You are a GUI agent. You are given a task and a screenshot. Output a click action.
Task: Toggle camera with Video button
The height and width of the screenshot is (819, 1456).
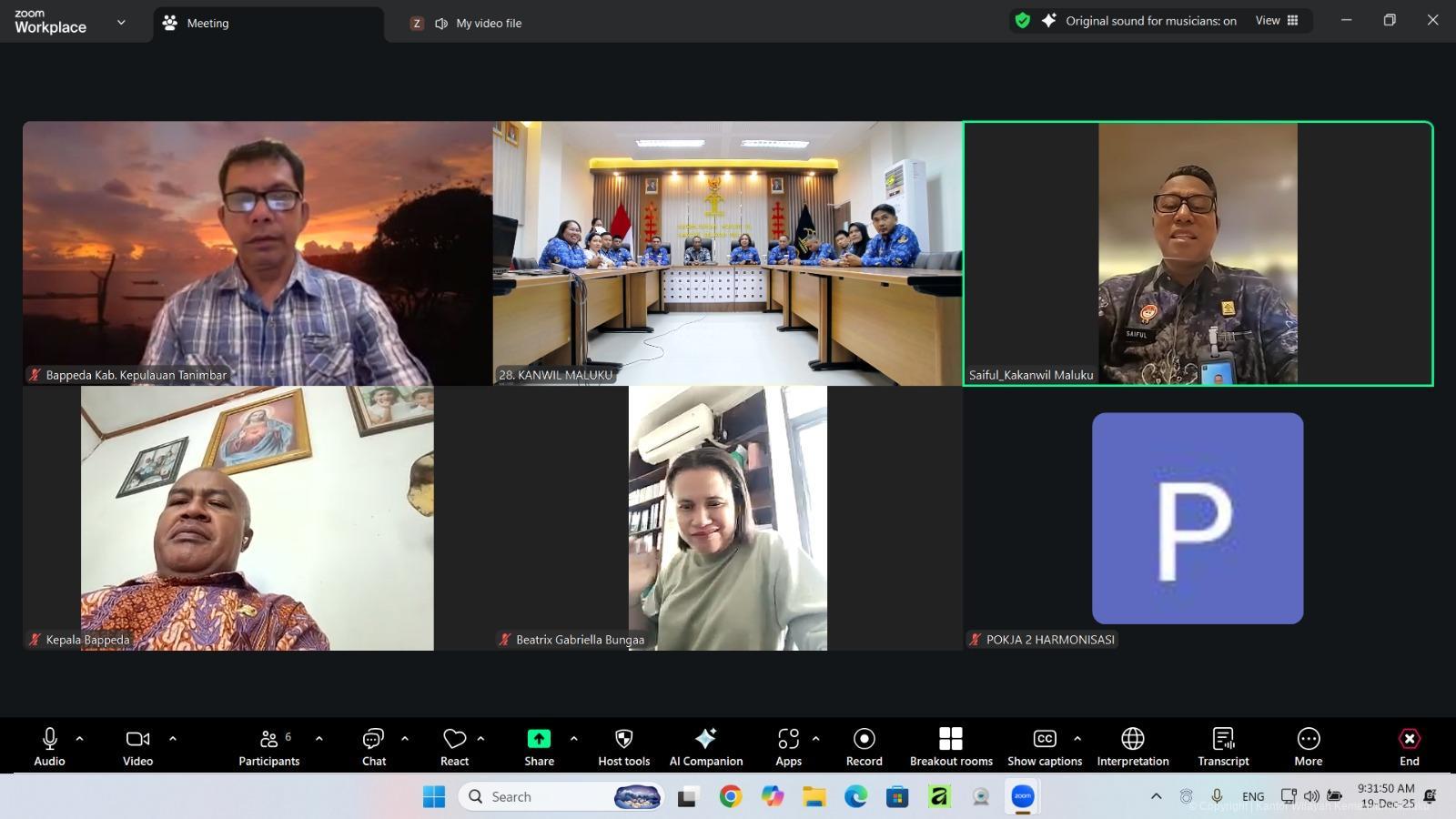click(x=138, y=746)
